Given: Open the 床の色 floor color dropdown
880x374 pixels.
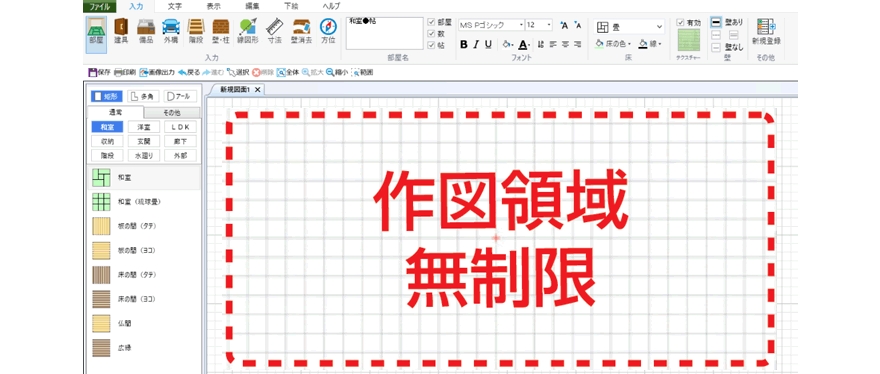Looking at the screenshot, I should coord(613,44).
